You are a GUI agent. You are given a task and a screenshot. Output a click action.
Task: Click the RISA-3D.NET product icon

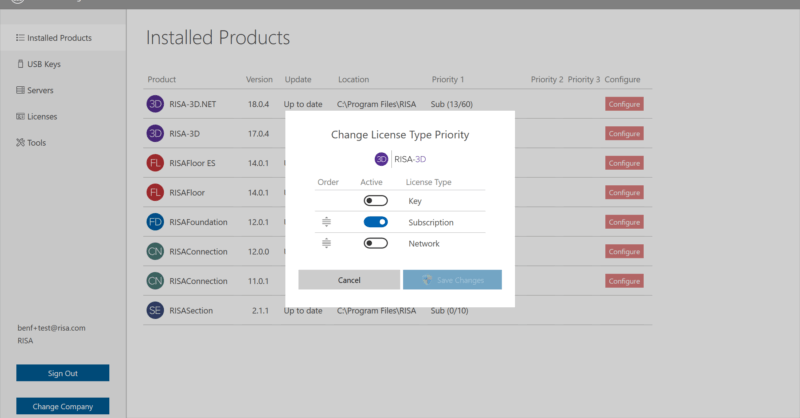coord(155,103)
